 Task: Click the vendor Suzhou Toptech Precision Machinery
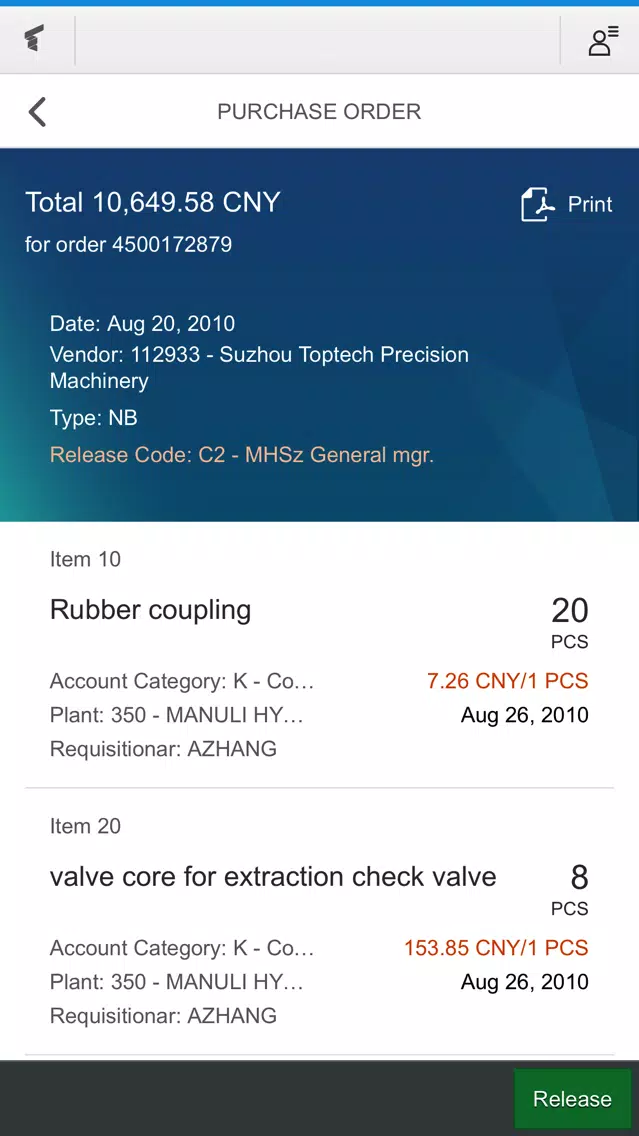pyautogui.click(x=259, y=367)
